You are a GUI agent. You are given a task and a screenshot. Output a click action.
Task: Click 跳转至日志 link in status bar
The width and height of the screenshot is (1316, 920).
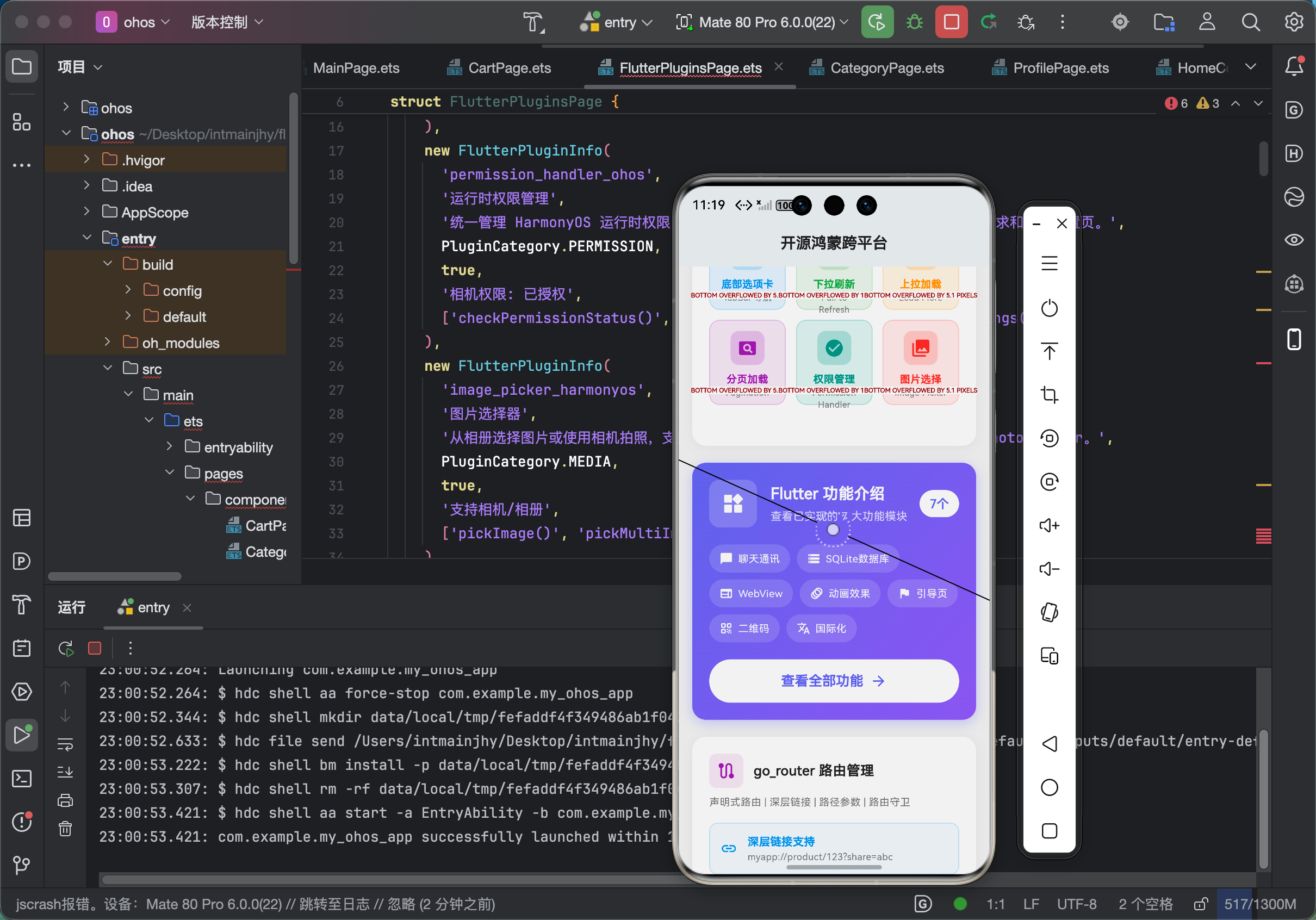pos(334,904)
